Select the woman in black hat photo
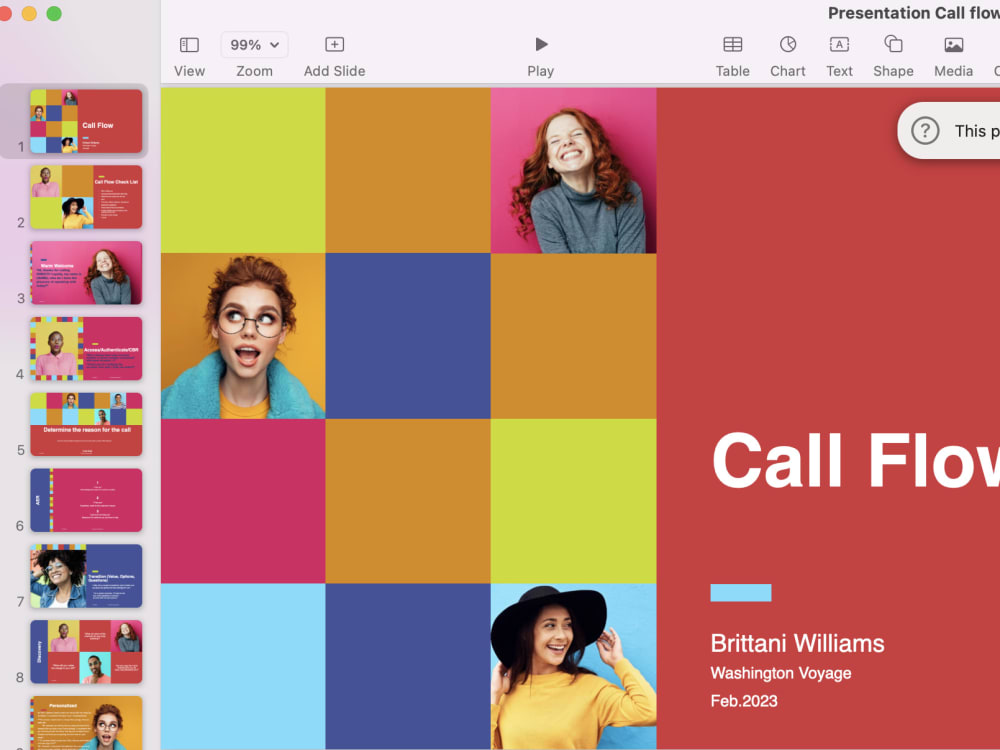The height and width of the screenshot is (750, 1000). [573, 666]
